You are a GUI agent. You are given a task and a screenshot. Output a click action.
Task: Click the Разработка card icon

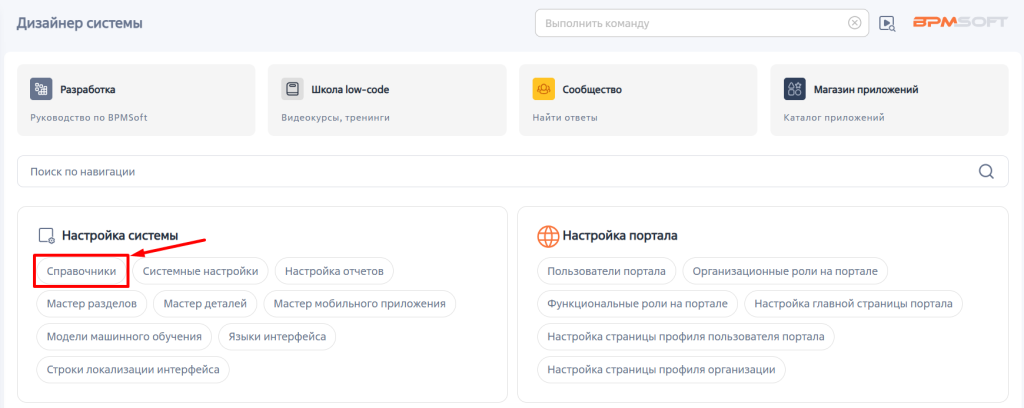[41, 89]
